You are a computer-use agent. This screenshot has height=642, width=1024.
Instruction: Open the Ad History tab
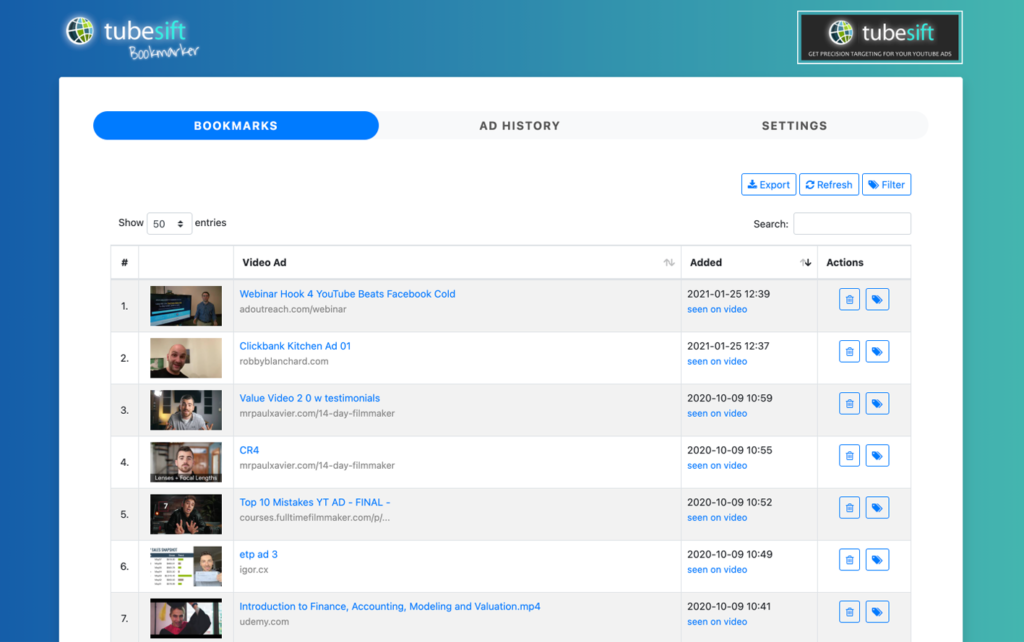pyautogui.click(x=520, y=125)
